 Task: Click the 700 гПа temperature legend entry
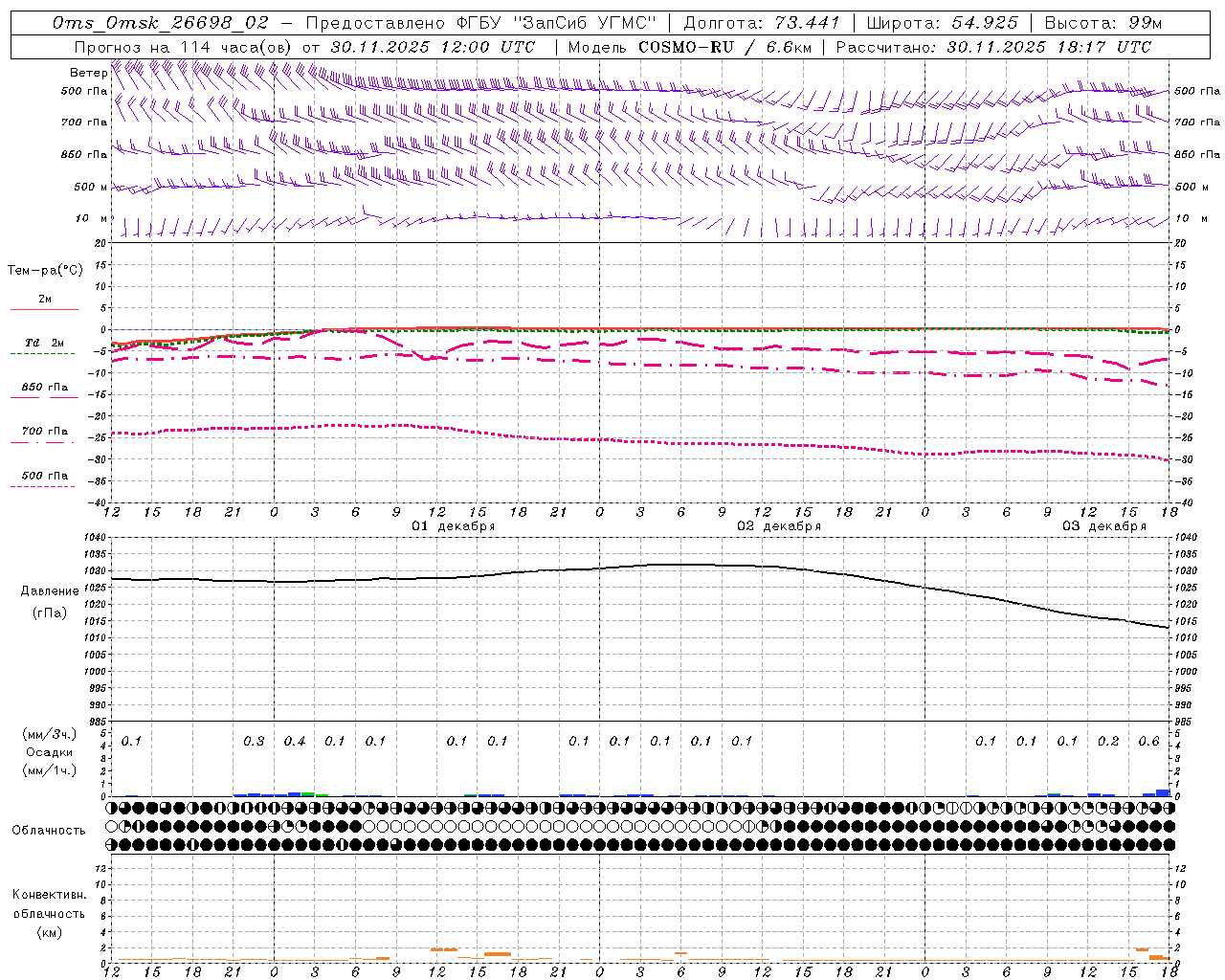point(44,432)
